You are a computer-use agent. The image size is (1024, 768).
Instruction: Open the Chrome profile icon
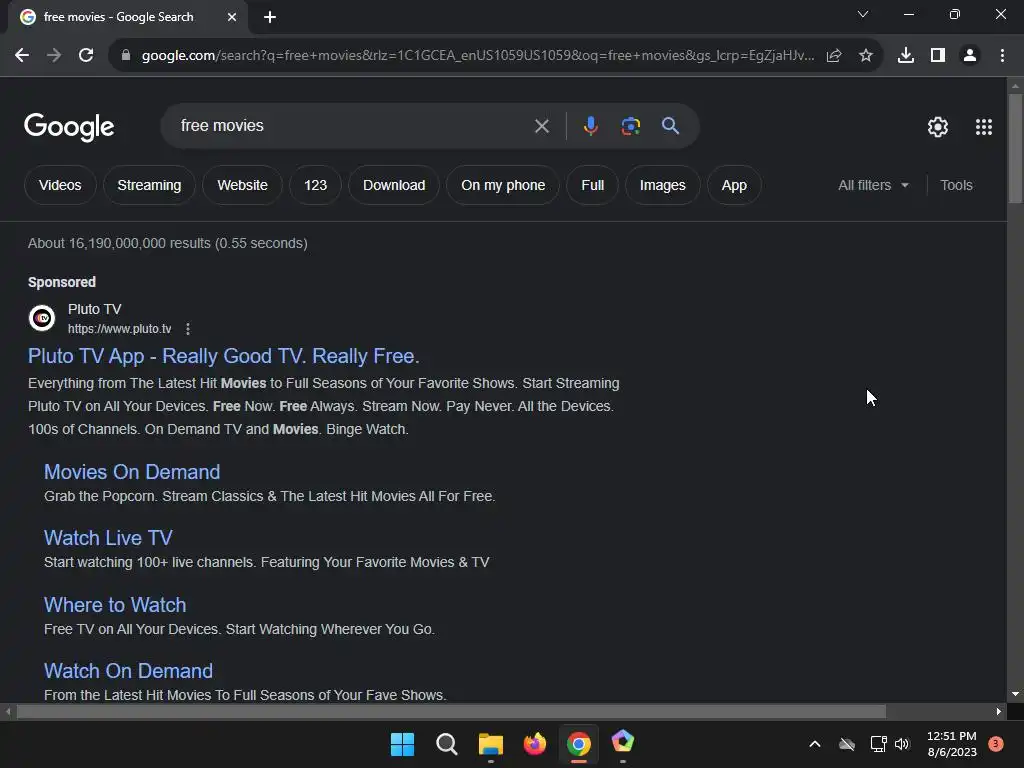point(970,56)
